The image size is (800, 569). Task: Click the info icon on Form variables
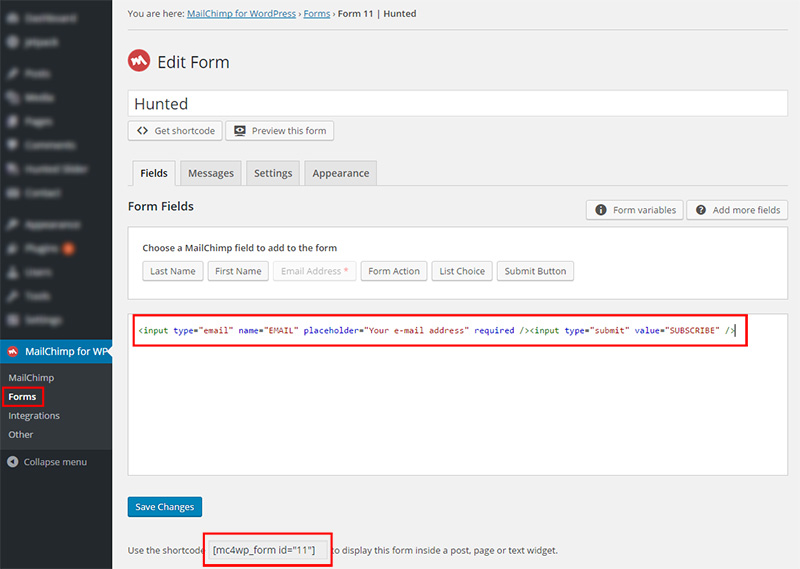tap(601, 210)
